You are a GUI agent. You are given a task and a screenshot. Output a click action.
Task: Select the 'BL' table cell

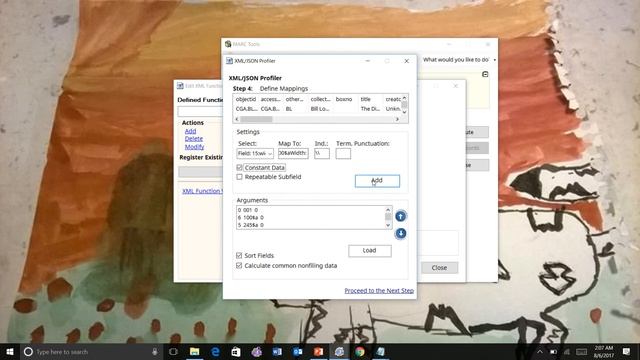(x=289, y=109)
